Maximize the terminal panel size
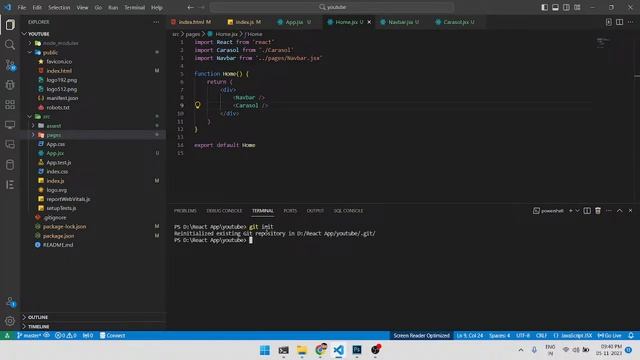 tap(620, 211)
